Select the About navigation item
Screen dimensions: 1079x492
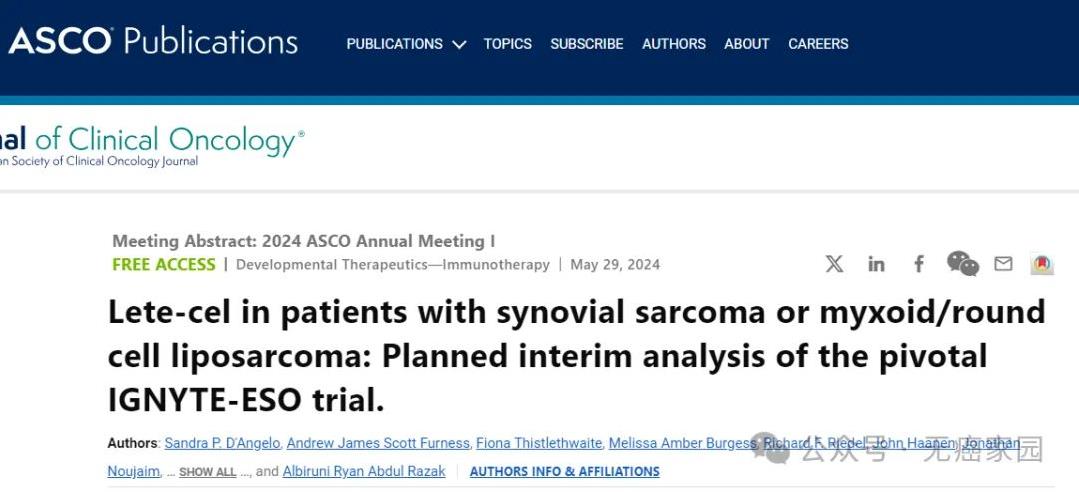[746, 44]
